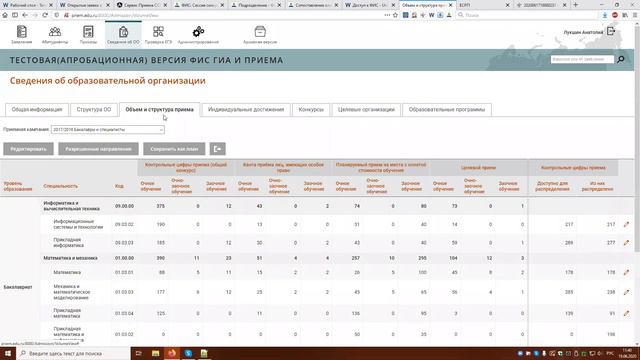Click the code cell 09.03.02
The image size is (640, 360).
[124, 224]
